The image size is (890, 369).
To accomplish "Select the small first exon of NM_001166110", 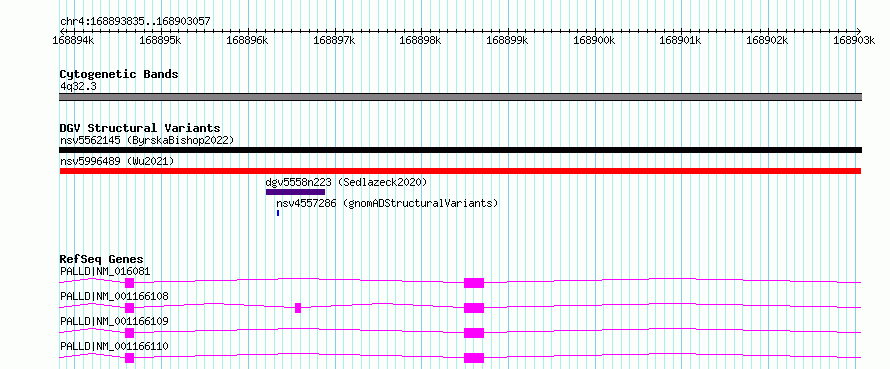I will tap(129, 358).
